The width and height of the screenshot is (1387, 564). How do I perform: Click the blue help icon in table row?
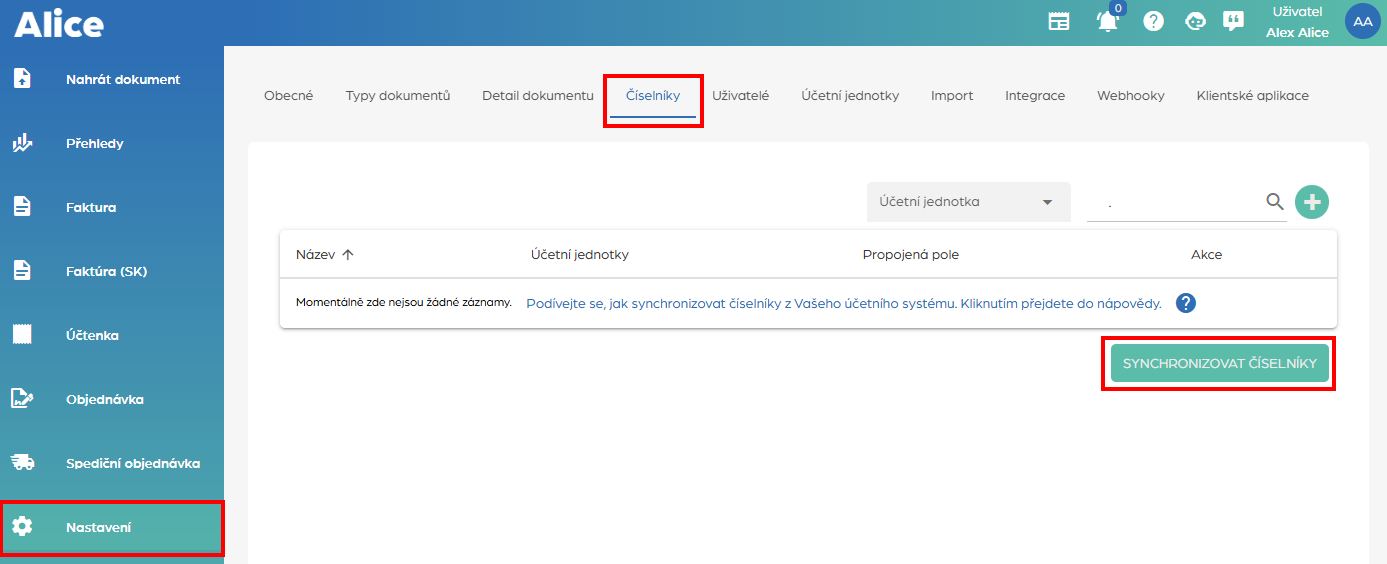click(x=1186, y=303)
